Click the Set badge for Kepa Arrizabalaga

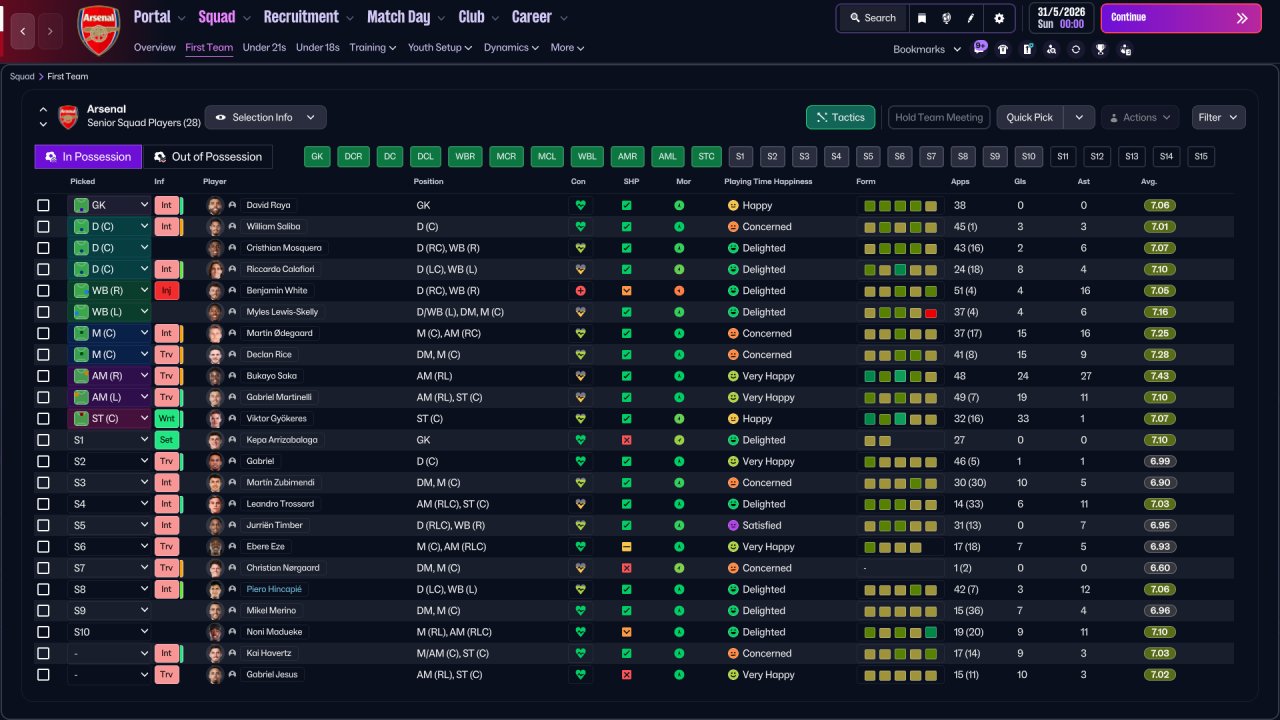tap(167, 440)
